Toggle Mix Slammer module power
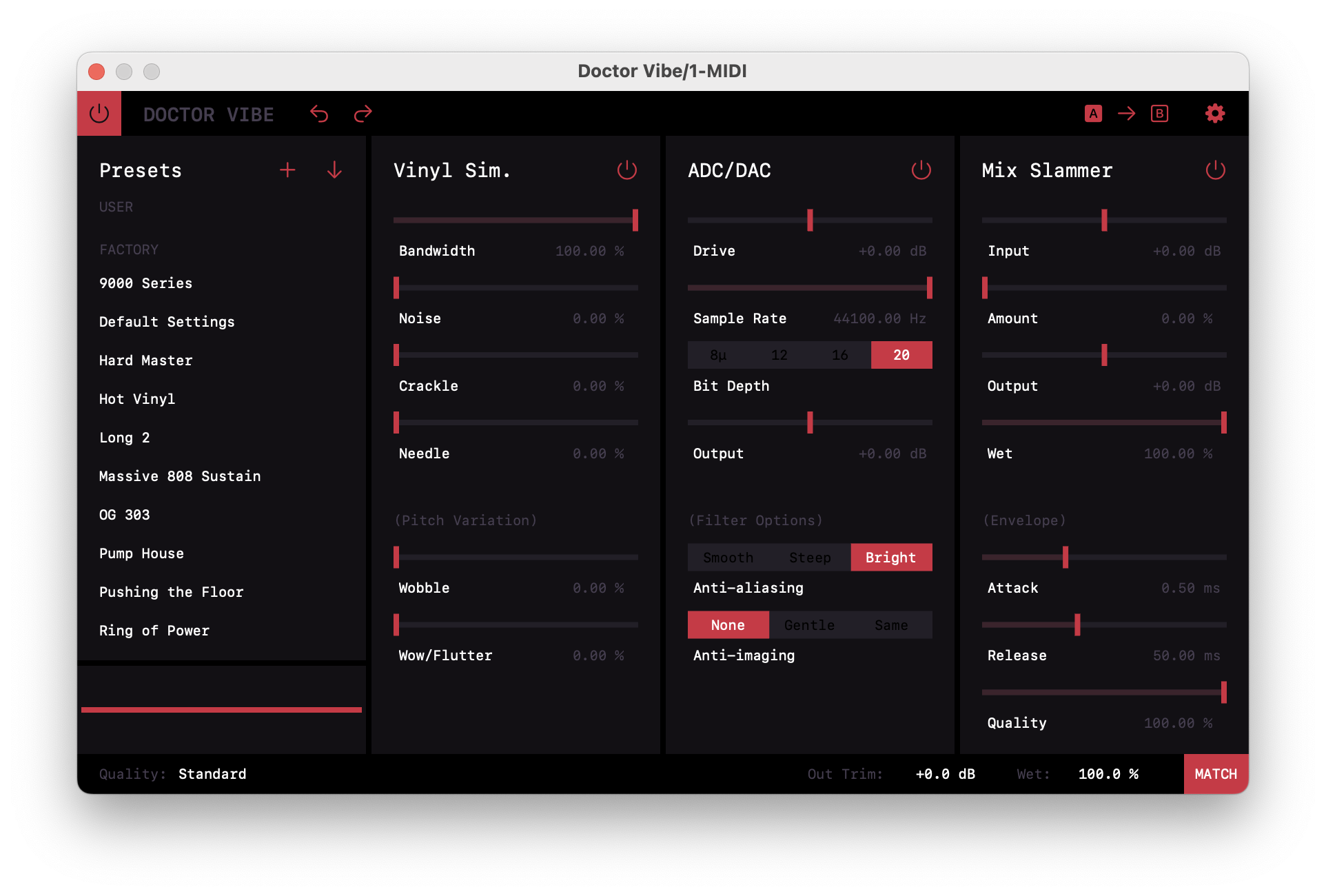Viewport: 1326px width, 896px height. (x=1215, y=170)
